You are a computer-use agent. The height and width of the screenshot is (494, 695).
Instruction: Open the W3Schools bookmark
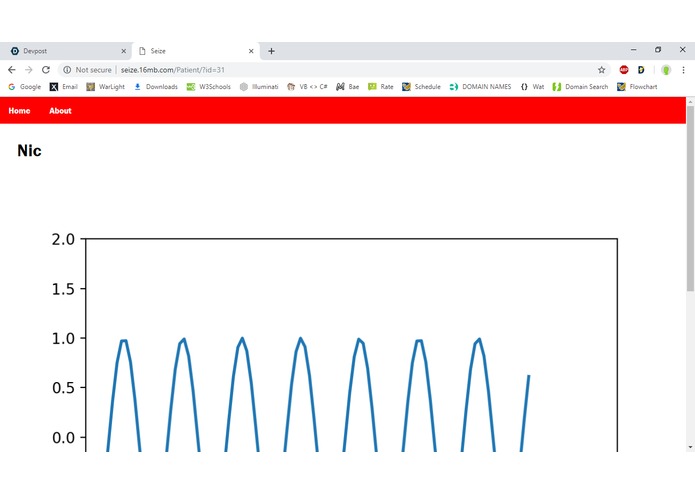(x=209, y=87)
